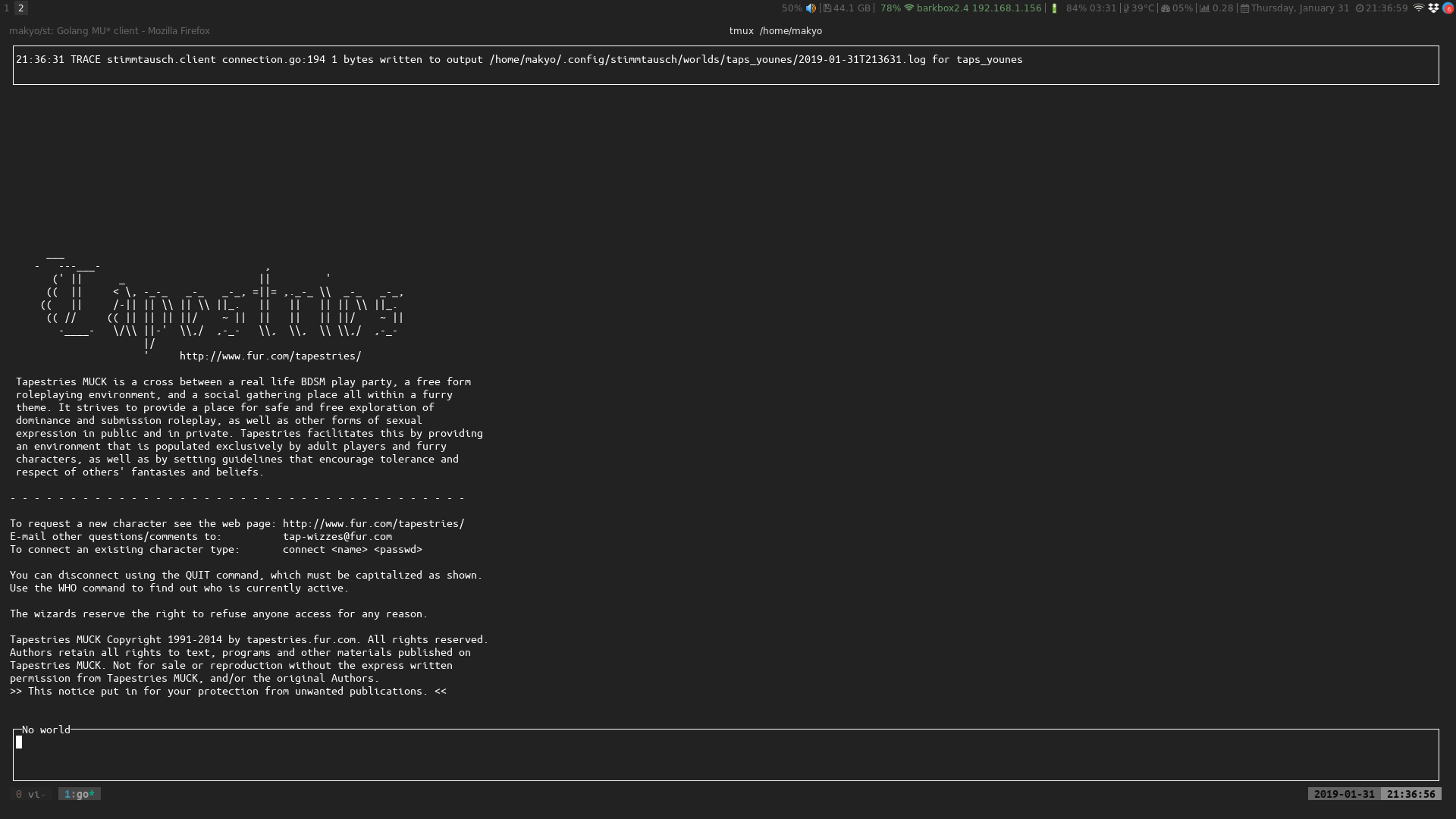Click the 'tmux /home/makyo' window title
Screen dimensions: 1456x819
point(775,31)
